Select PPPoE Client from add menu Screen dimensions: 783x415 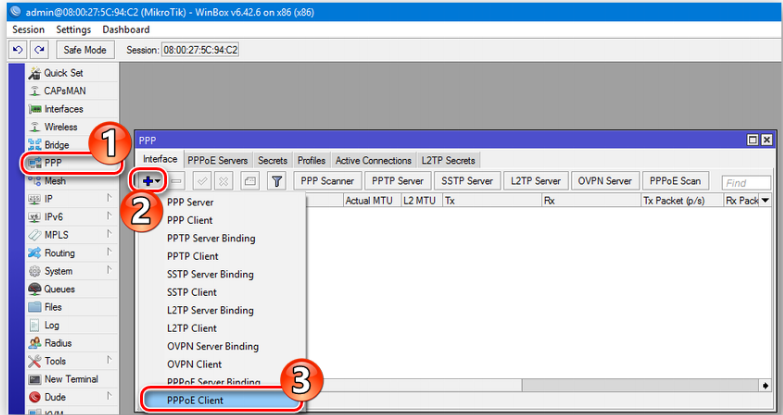point(222,400)
